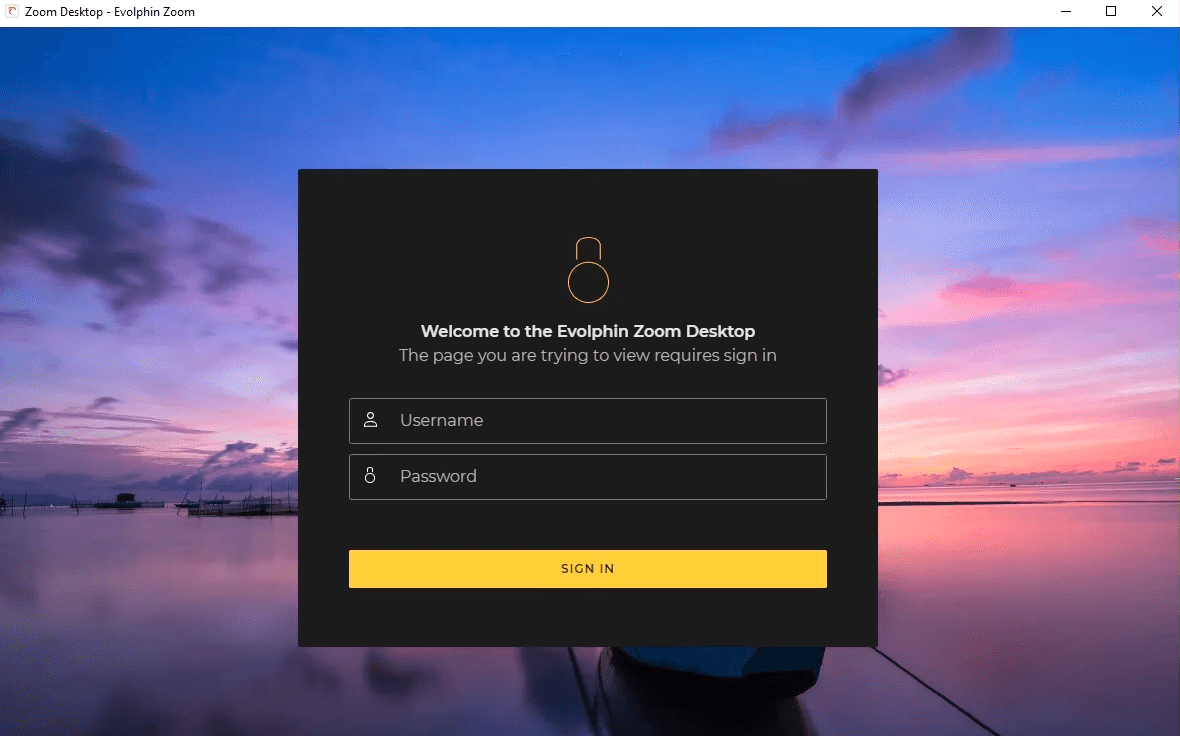
Task: Focus the Password input field
Action: [x=588, y=476]
